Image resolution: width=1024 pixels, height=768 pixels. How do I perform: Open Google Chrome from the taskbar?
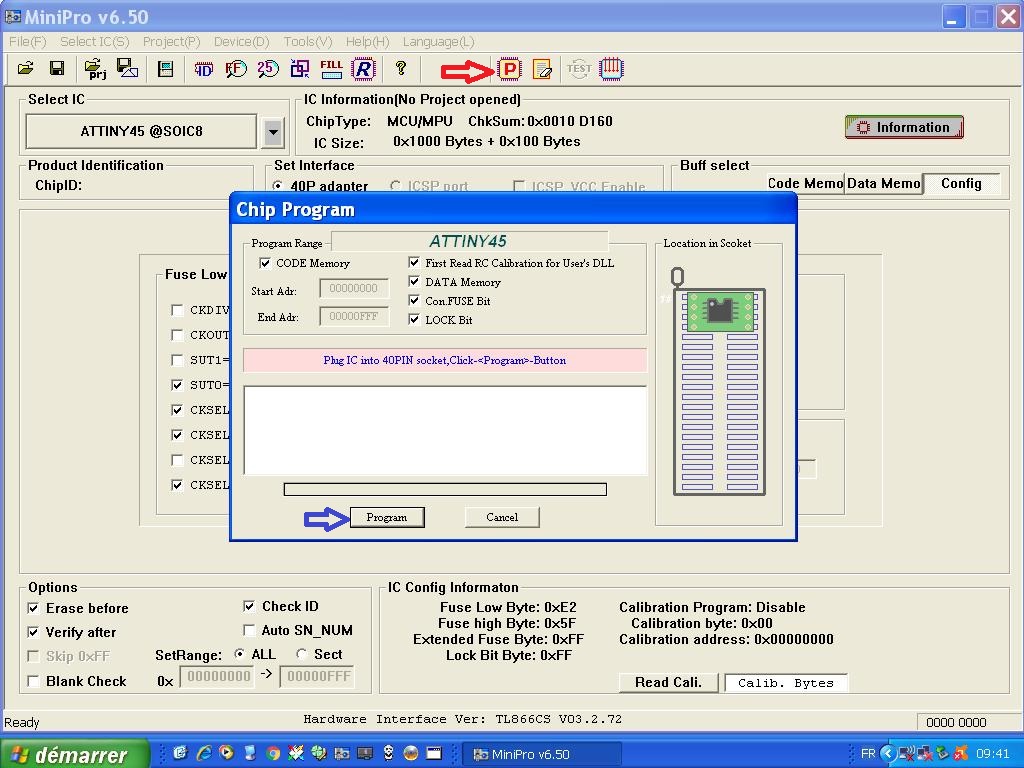pos(274,754)
